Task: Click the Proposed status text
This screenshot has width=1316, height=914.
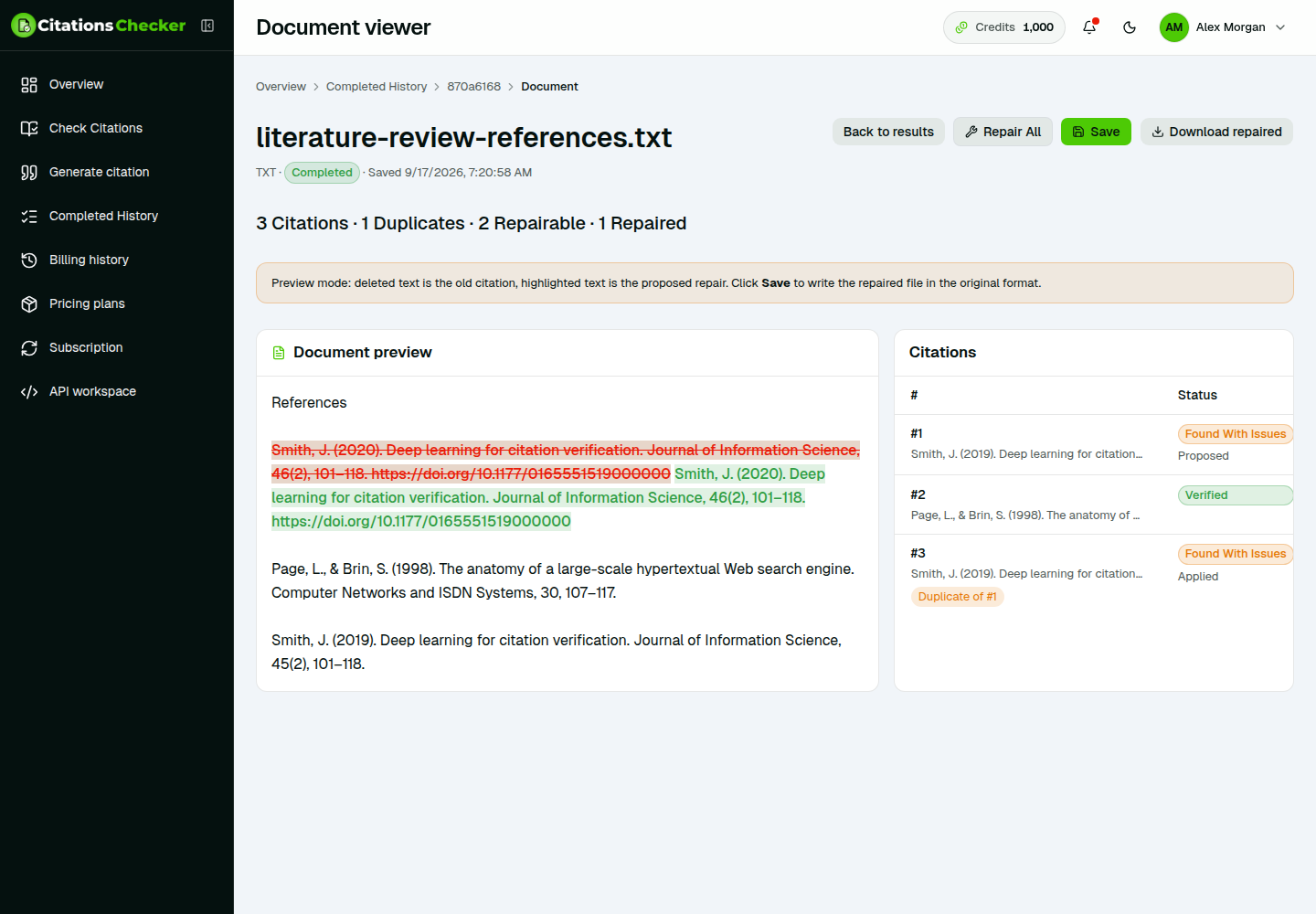Action: [x=1203, y=456]
